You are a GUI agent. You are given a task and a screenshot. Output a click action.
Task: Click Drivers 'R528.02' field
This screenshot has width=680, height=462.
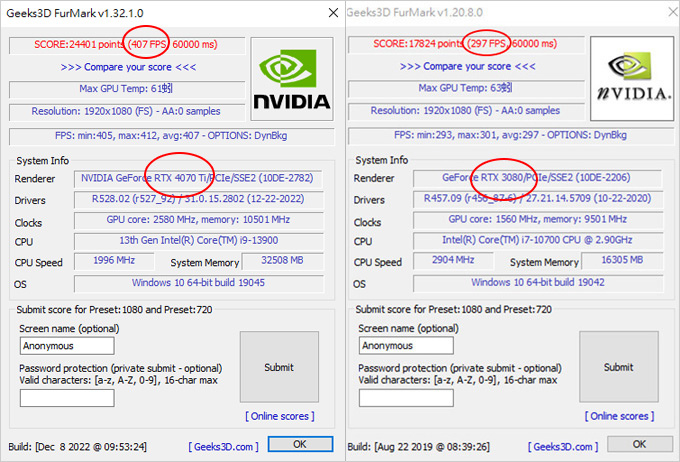pos(198,199)
